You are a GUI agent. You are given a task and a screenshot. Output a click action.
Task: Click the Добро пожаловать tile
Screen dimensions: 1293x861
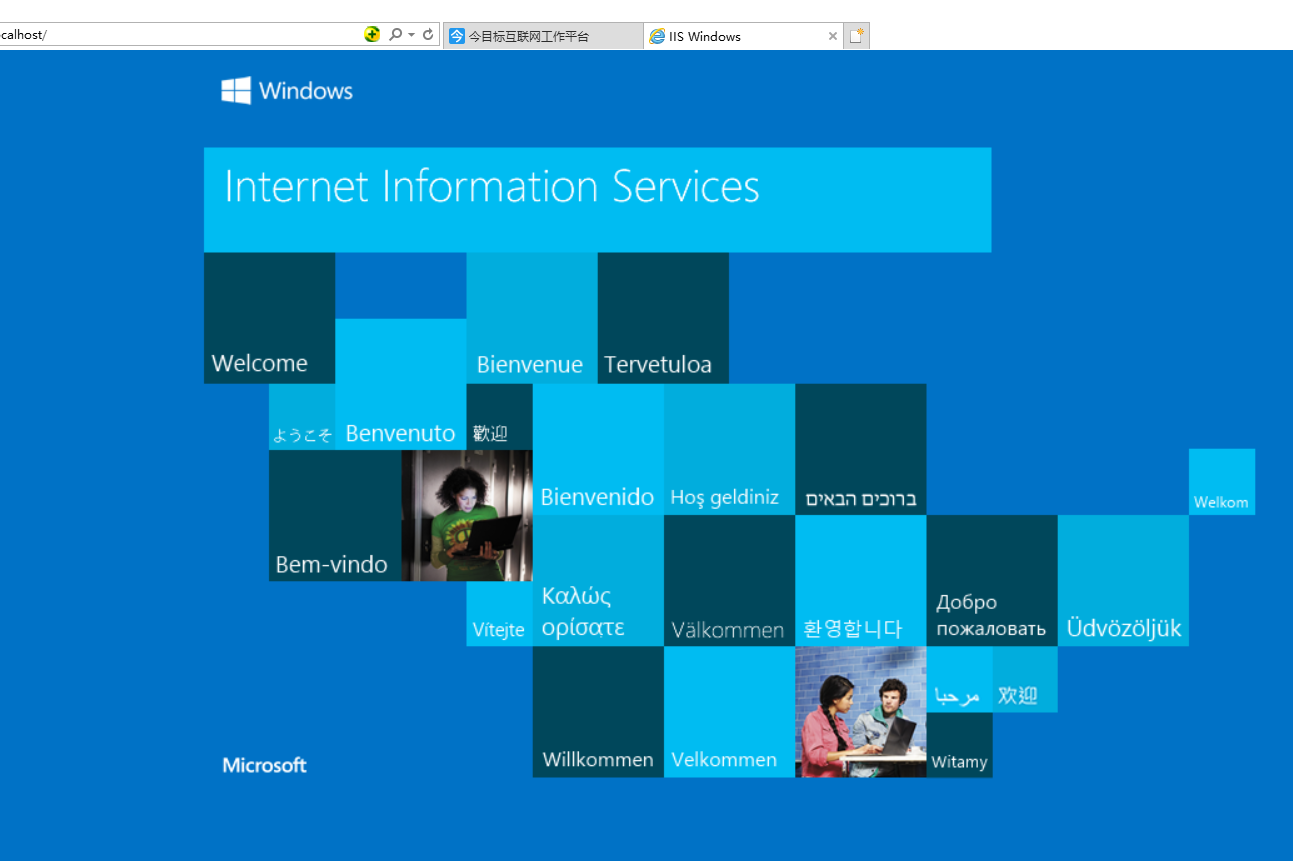click(x=992, y=581)
